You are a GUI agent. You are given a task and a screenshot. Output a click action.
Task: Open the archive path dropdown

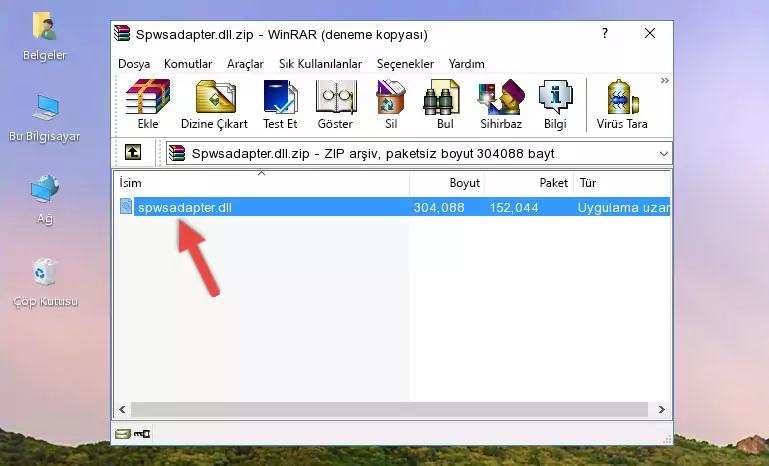tap(664, 154)
